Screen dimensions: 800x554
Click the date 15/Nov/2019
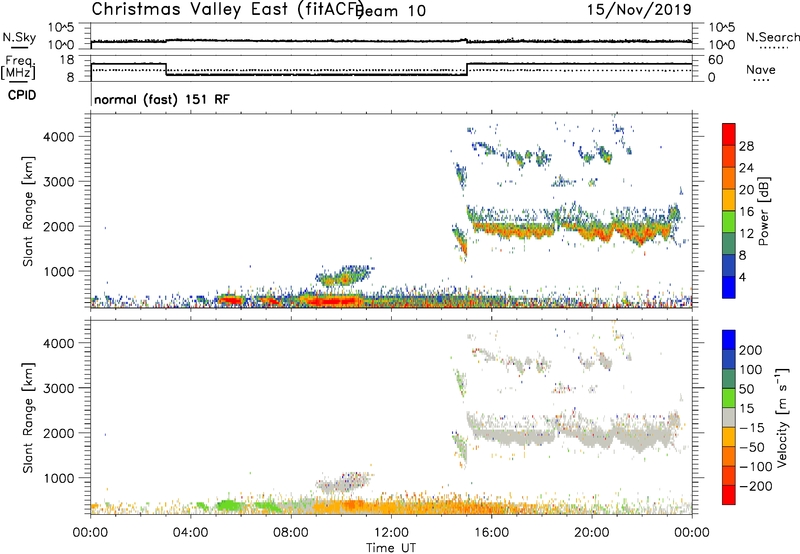pyautogui.click(x=639, y=9)
